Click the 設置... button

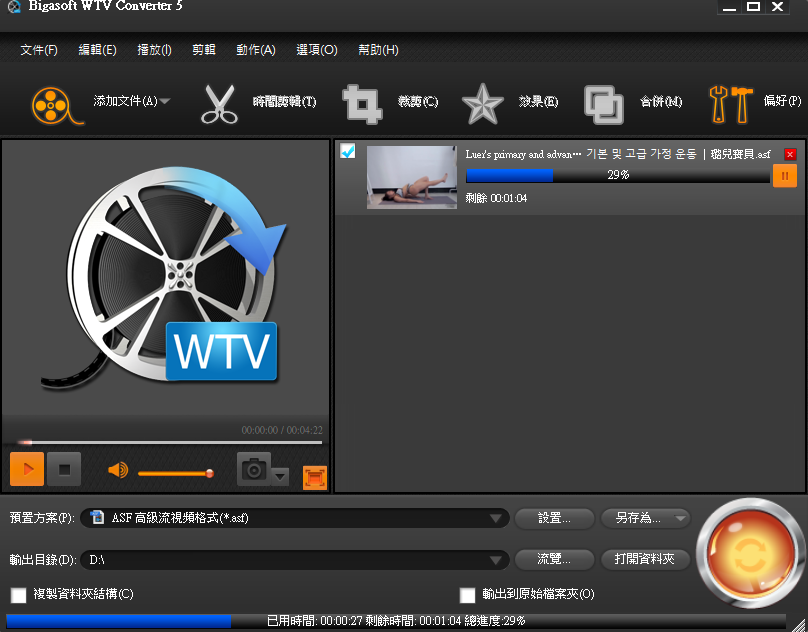(x=554, y=518)
